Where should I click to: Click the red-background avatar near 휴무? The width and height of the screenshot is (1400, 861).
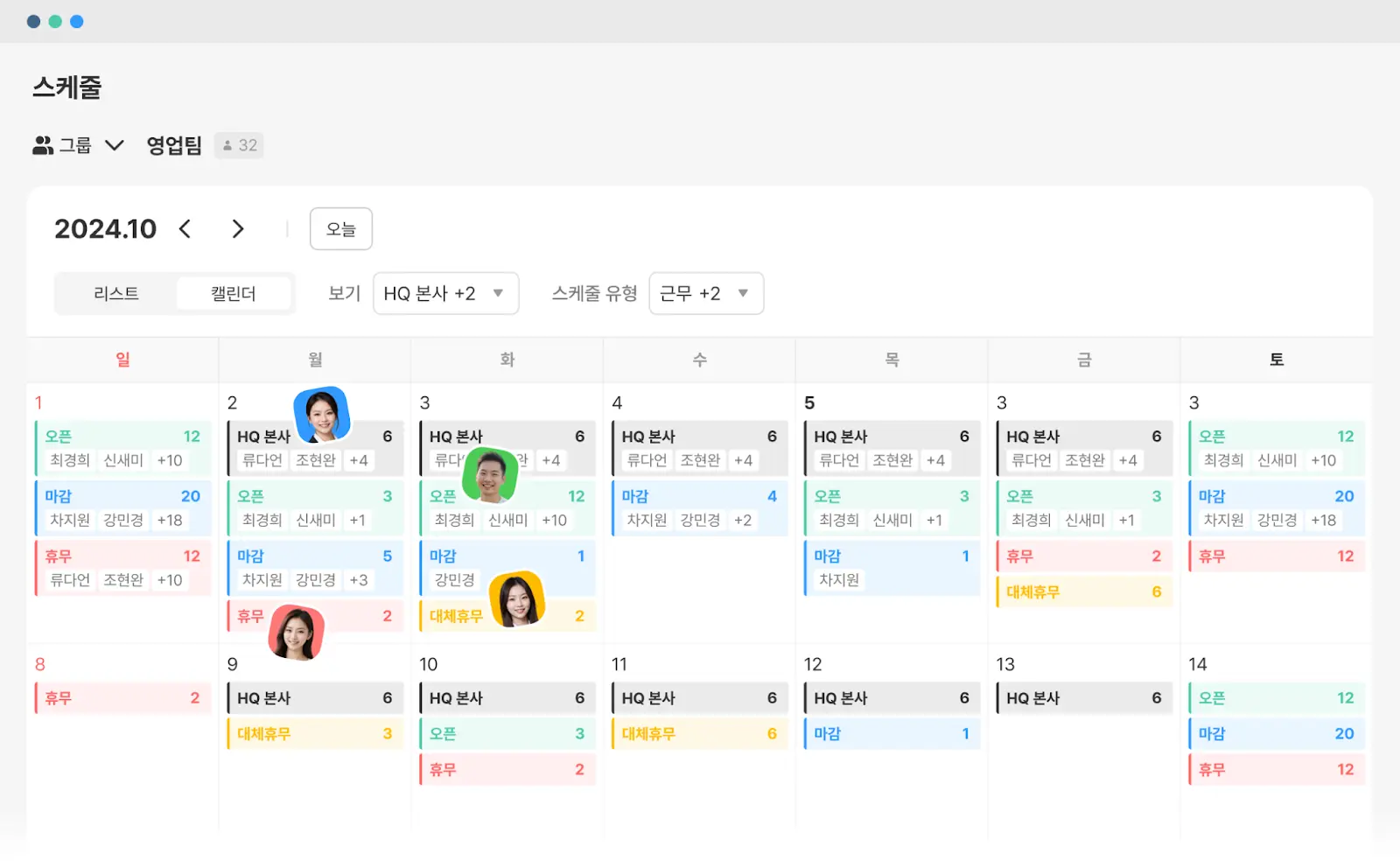point(297,632)
